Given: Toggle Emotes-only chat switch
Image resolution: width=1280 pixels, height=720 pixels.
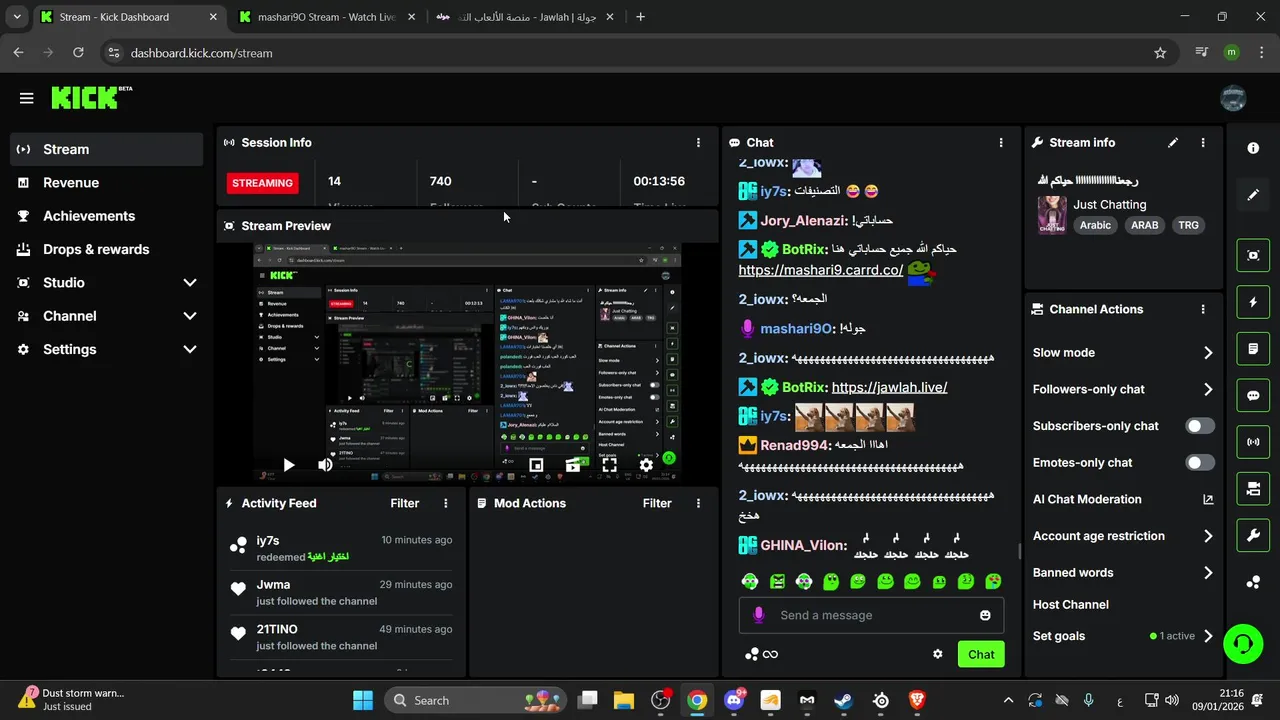Looking at the screenshot, I should tap(1200, 463).
